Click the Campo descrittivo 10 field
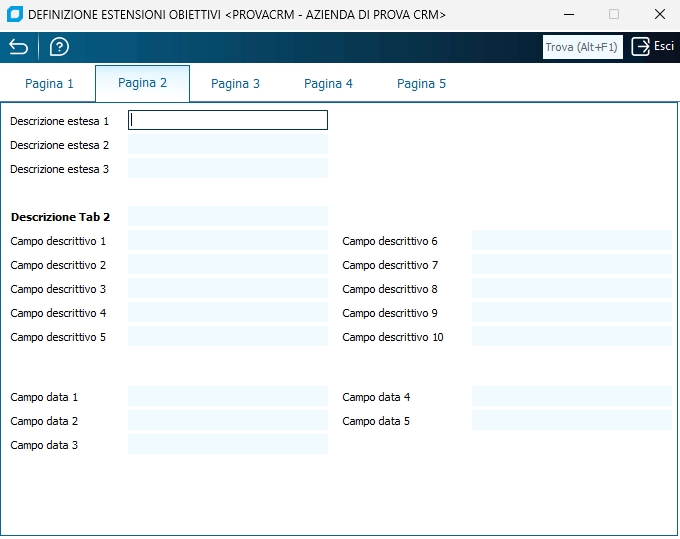The image size is (680, 539). pyautogui.click(x=572, y=336)
